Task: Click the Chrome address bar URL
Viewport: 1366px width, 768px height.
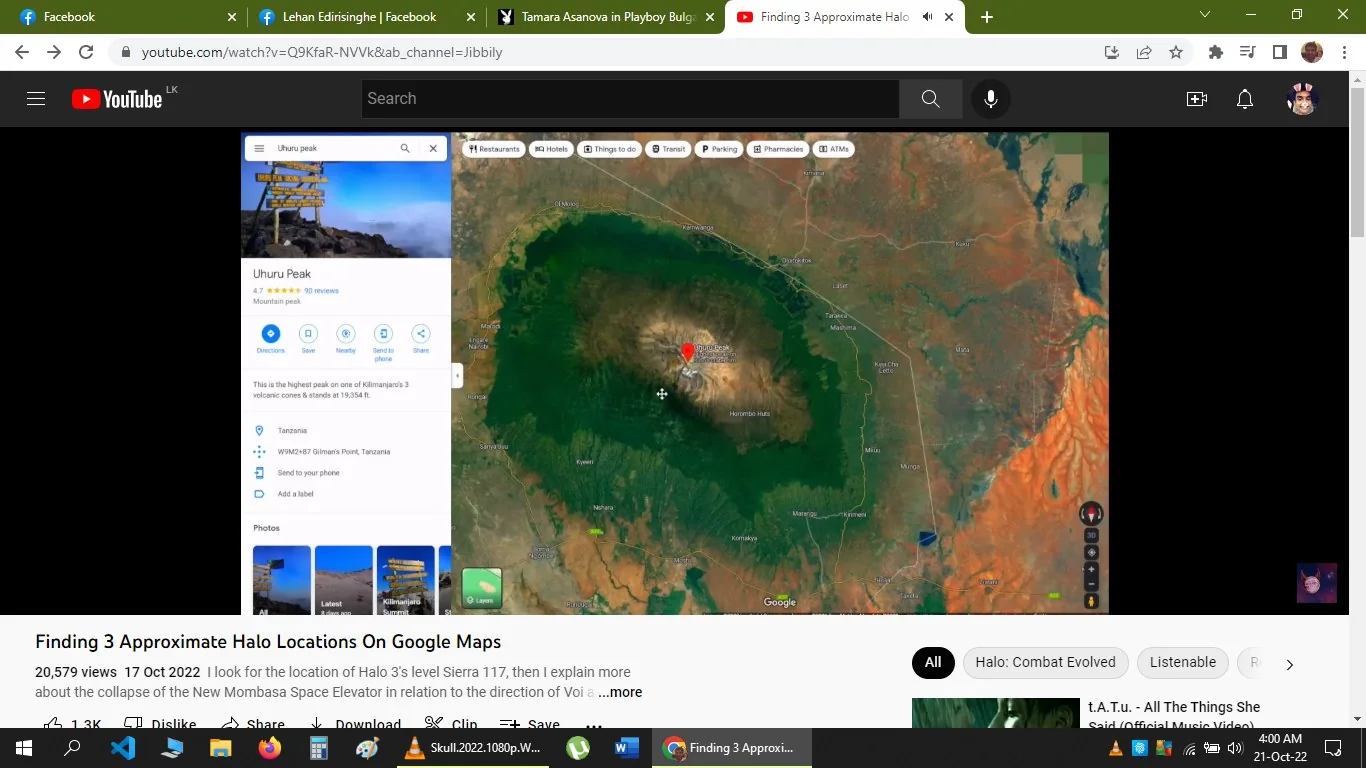Action: (x=322, y=52)
